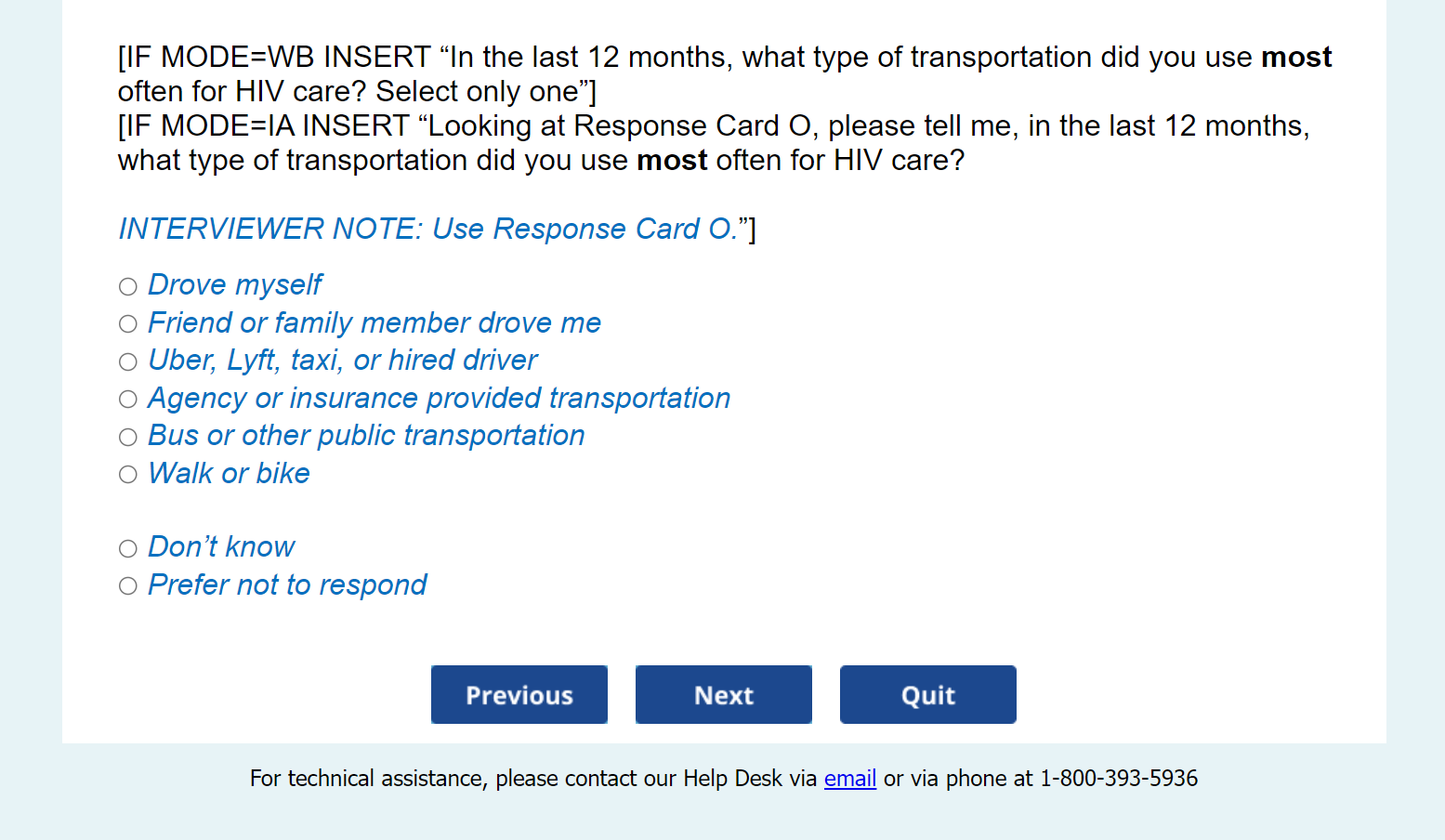Click the '[IF MODE=WB INSERT' question text
The width and height of the screenshot is (1445, 840).
point(274,58)
